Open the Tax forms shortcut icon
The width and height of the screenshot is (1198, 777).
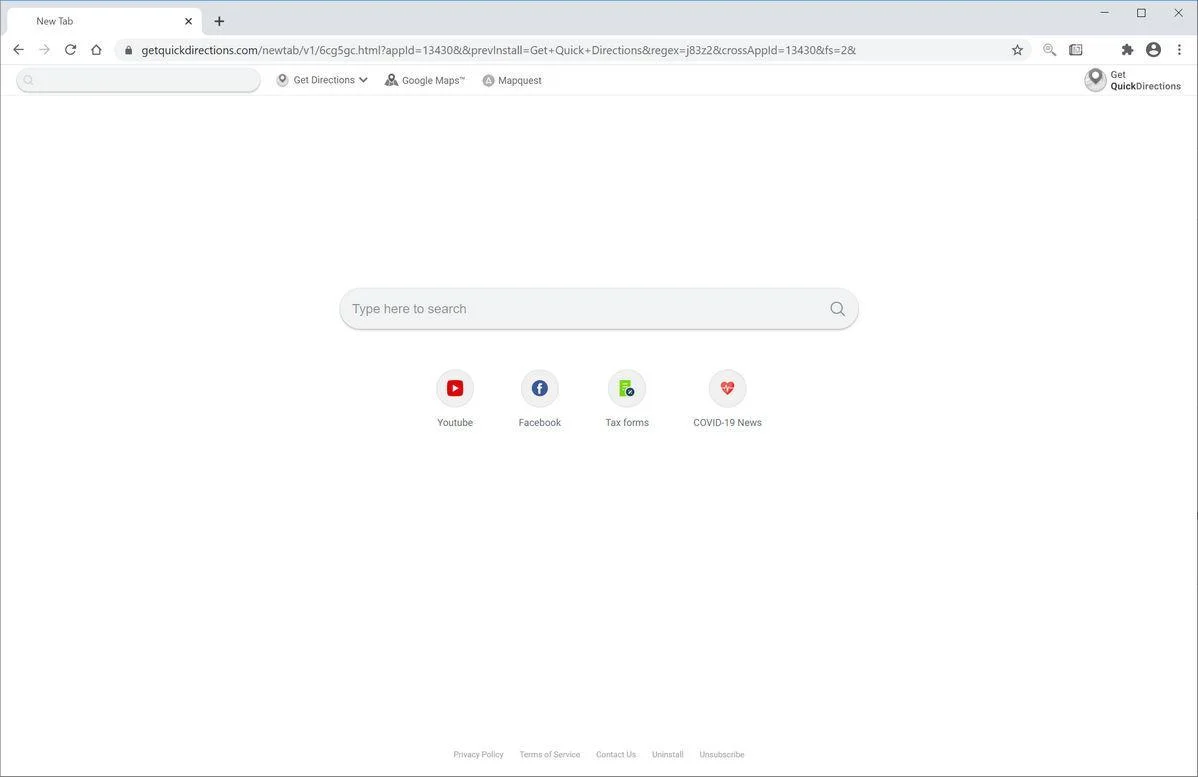627,388
